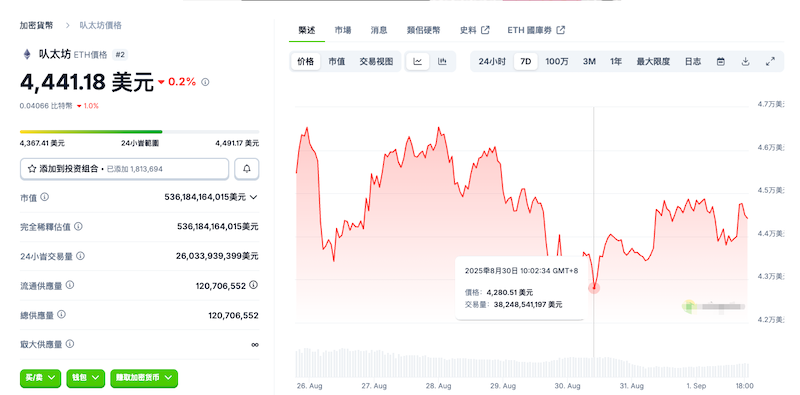Viewport: 800px width, 395px height.
Task: Click info icon beside 流通供應量 label
Action: (70, 285)
